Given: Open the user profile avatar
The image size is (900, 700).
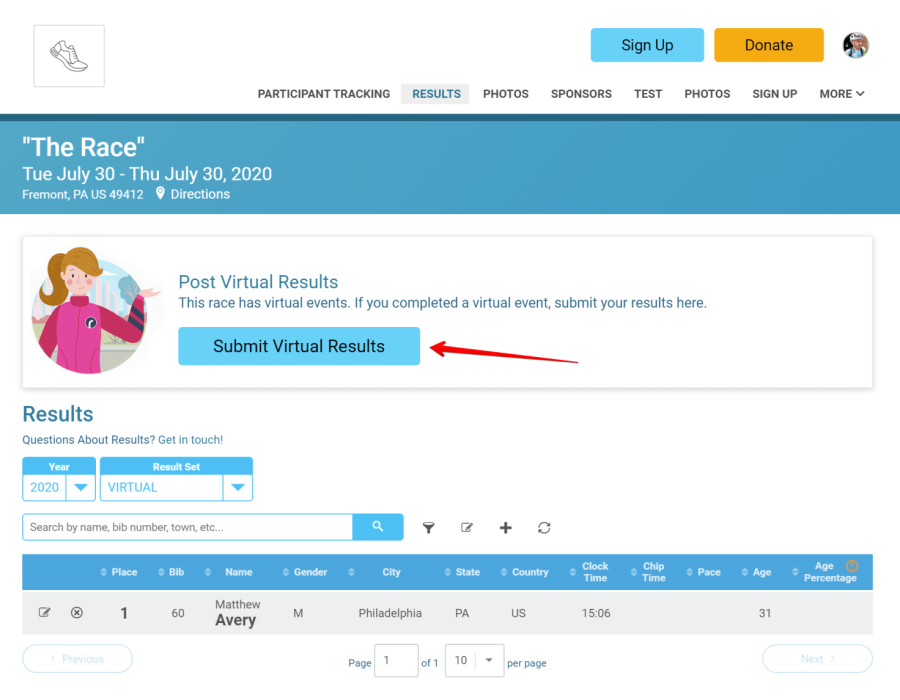Looking at the screenshot, I should 855,45.
